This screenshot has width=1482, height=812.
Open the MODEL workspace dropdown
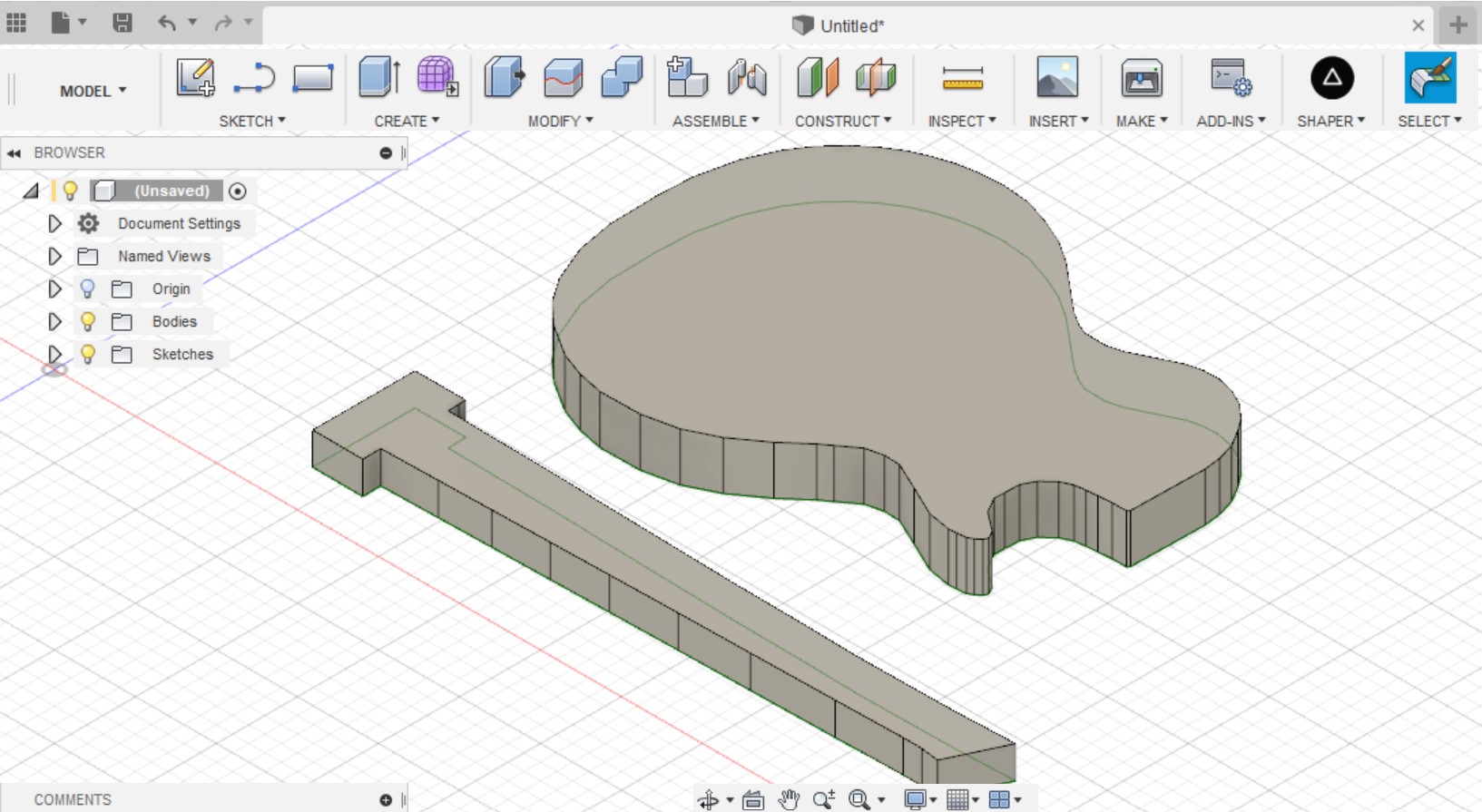click(93, 91)
